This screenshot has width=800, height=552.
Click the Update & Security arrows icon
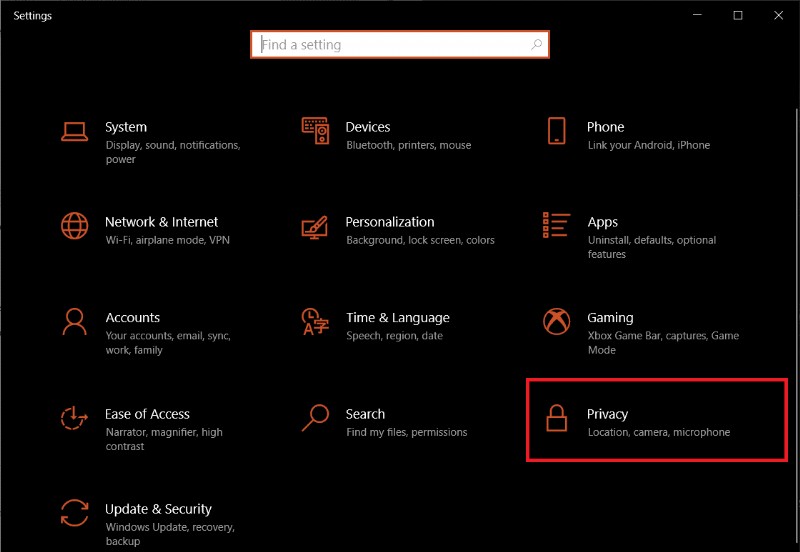point(74,513)
